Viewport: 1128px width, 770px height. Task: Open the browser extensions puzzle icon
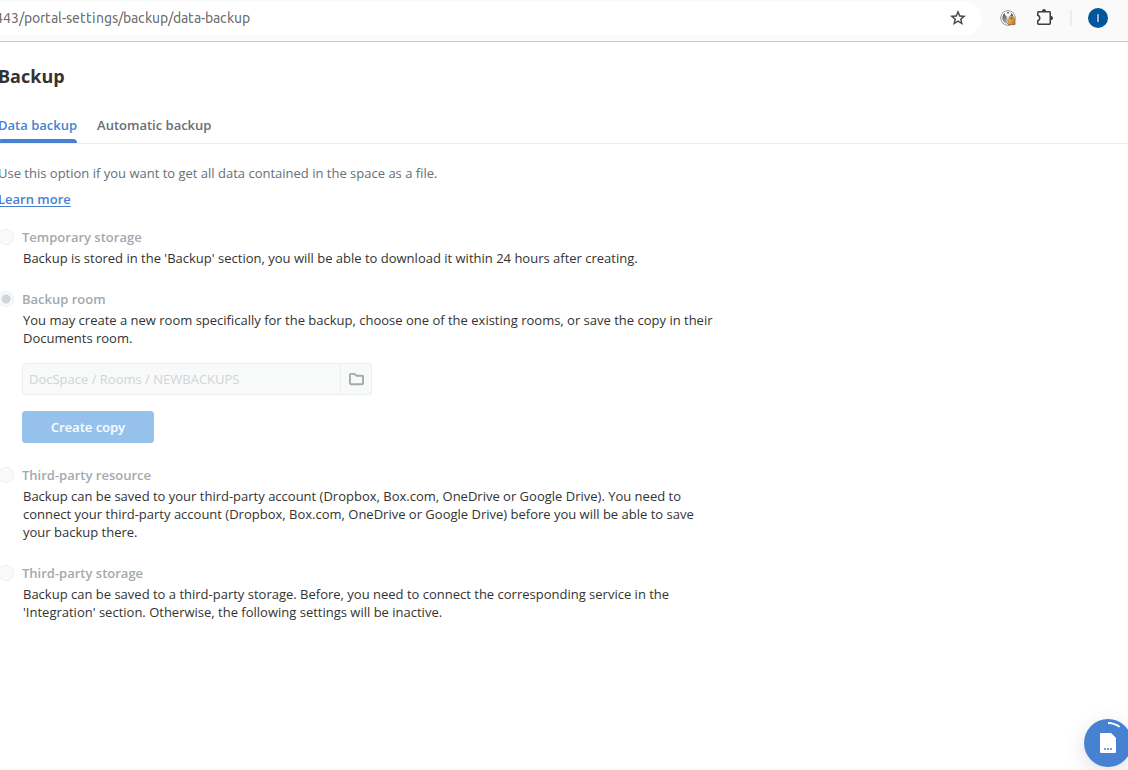pyautogui.click(x=1045, y=17)
